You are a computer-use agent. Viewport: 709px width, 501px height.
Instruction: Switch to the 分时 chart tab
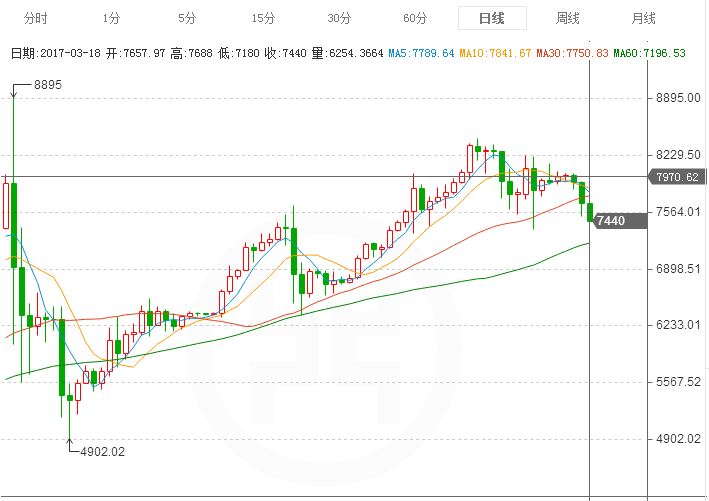pos(36,19)
